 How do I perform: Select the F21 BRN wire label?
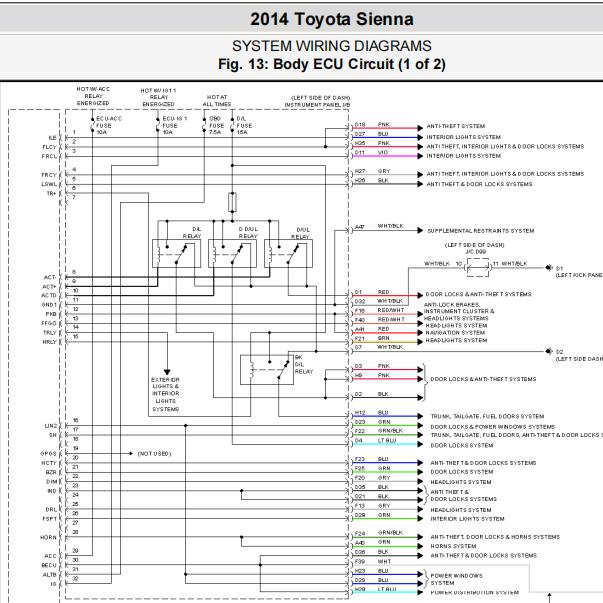pyautogui.click(x=372, y=338)
